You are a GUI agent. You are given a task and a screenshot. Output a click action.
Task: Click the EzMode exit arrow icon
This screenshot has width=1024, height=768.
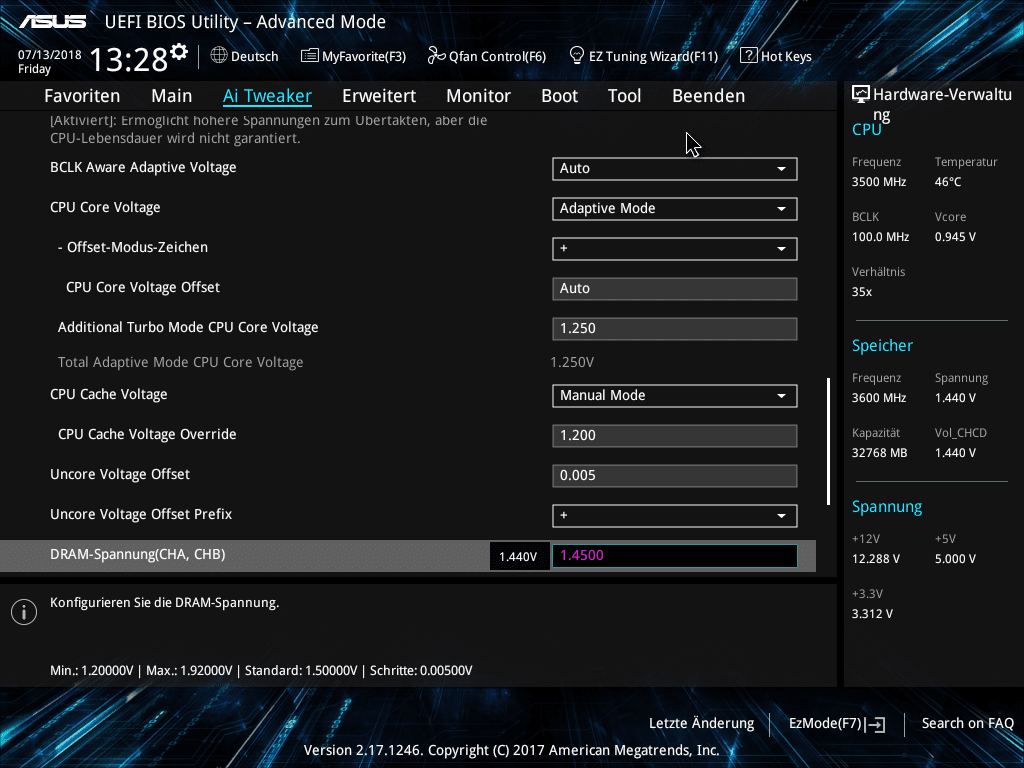coord(876,724)
